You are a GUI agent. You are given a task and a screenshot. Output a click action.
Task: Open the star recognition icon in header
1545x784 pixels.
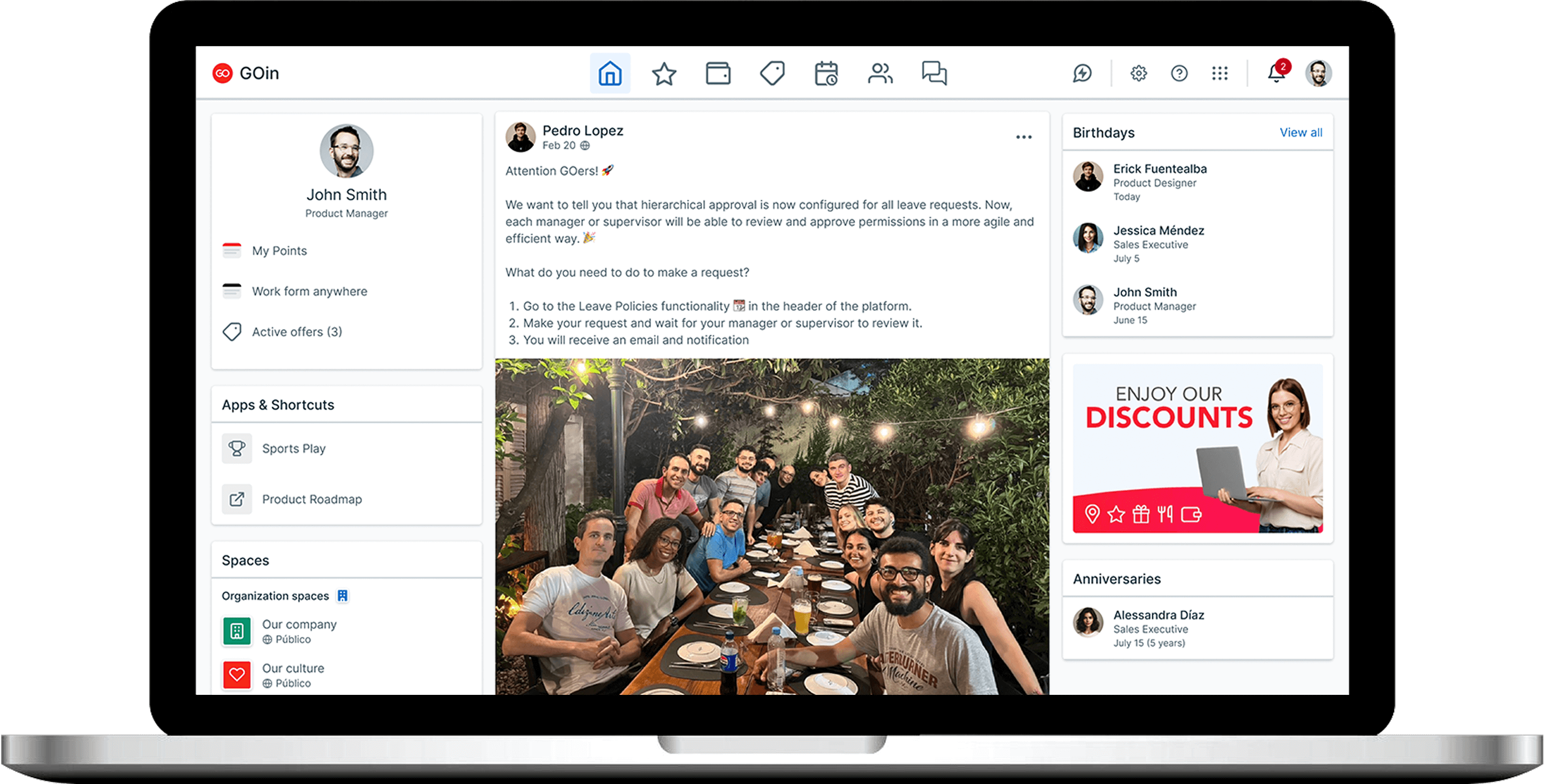pos(664,74)
